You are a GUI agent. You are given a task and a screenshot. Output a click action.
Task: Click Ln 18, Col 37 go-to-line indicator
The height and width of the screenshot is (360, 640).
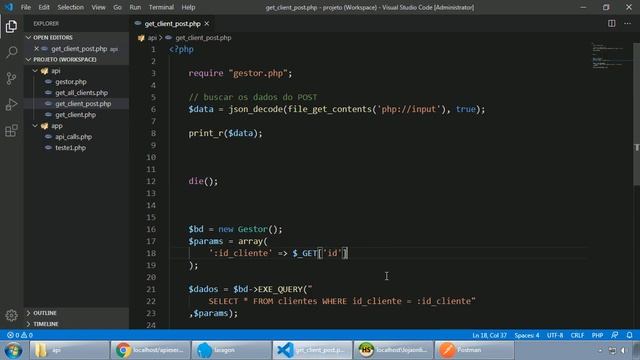tap(489, 335)
